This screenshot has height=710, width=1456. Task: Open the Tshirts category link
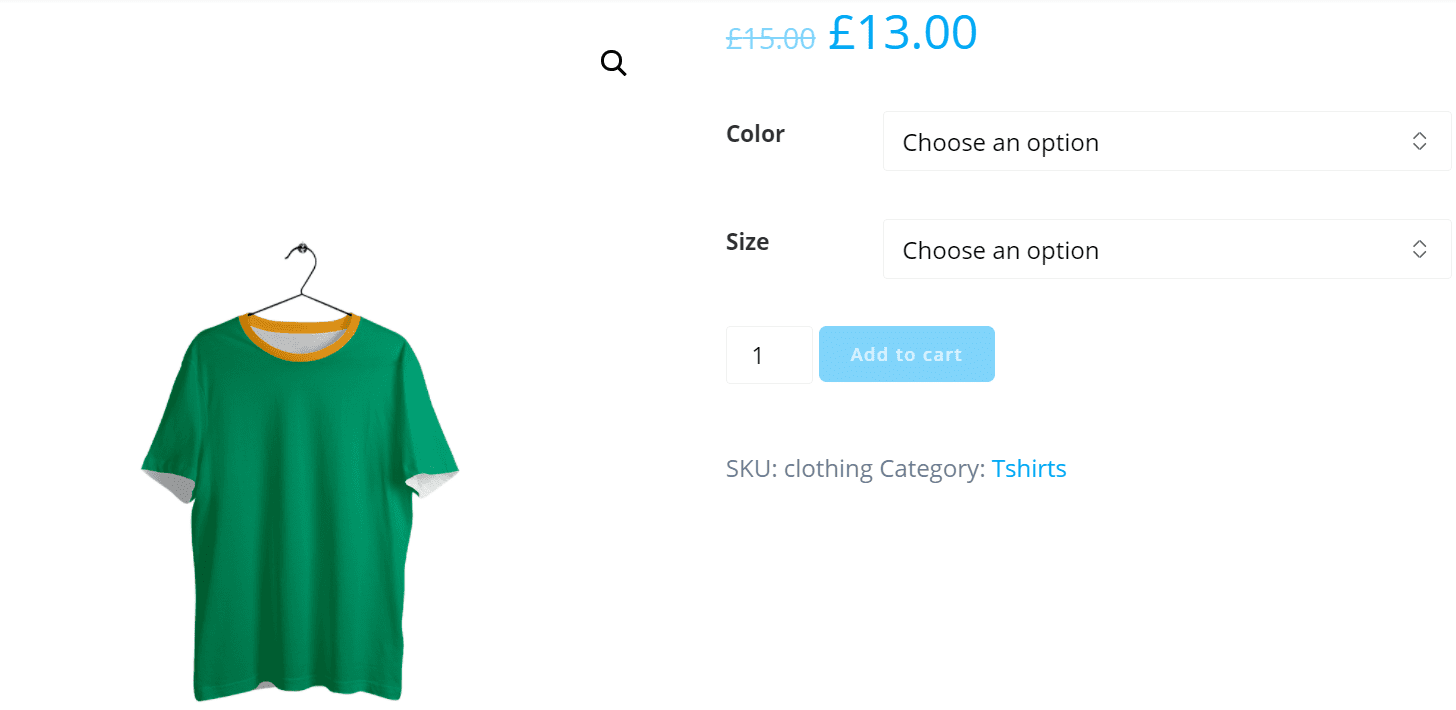[1029, 468]
